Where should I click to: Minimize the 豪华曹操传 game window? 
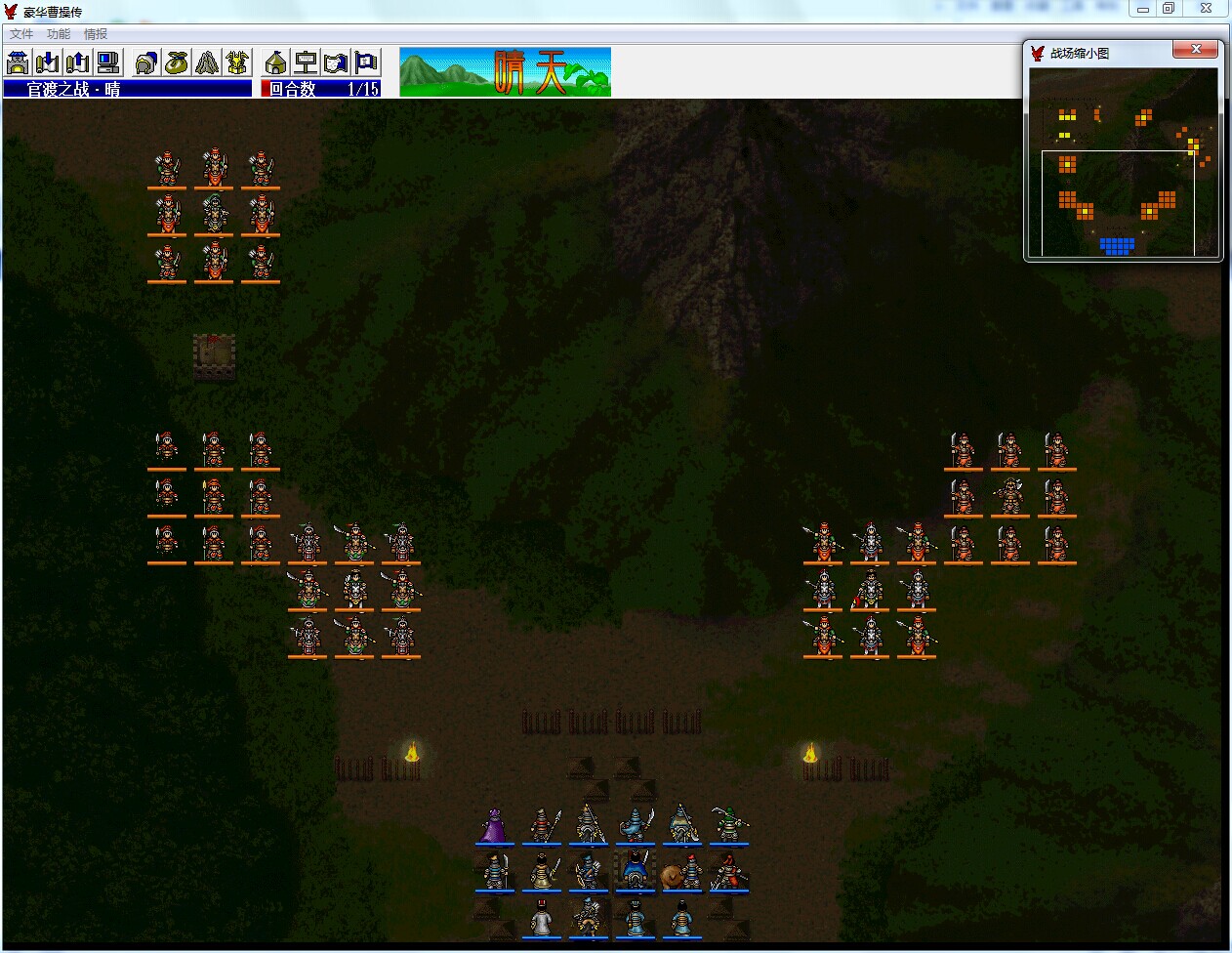[x=1142, y=9]
